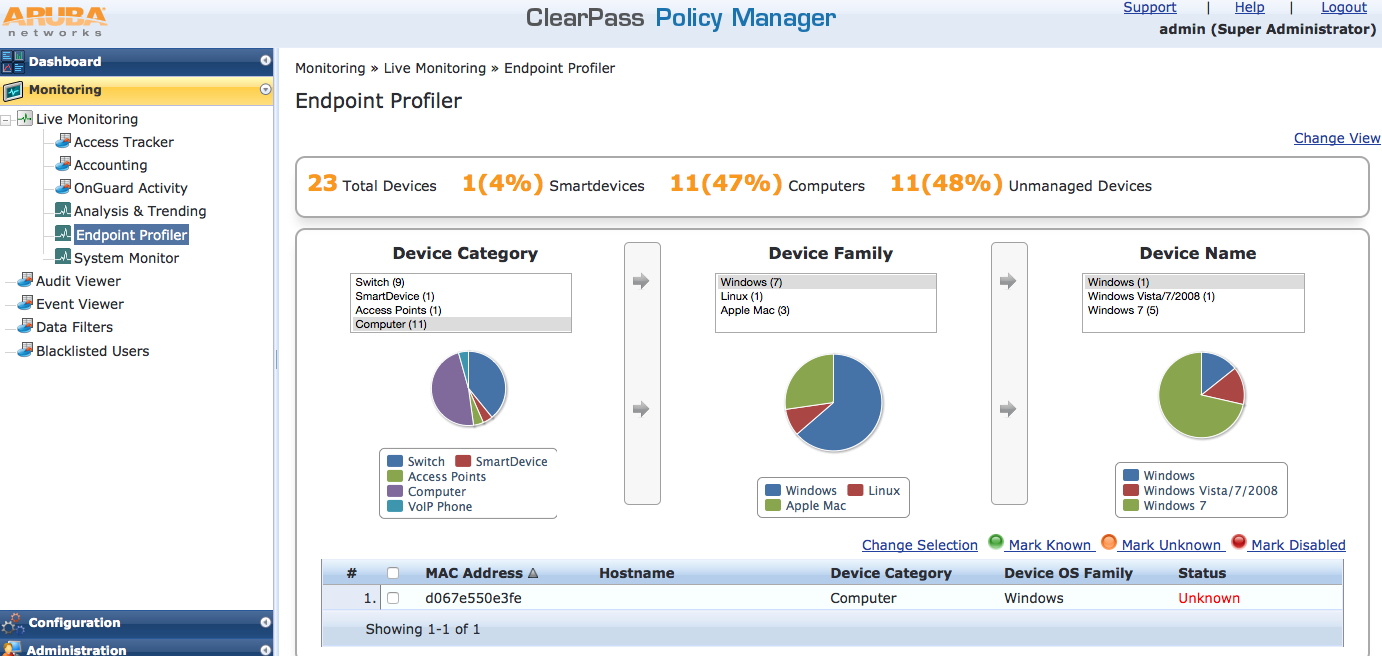Screen dimensions: 1382x656
Task: Click the green Mark Known icon
Action: [996, 542]
